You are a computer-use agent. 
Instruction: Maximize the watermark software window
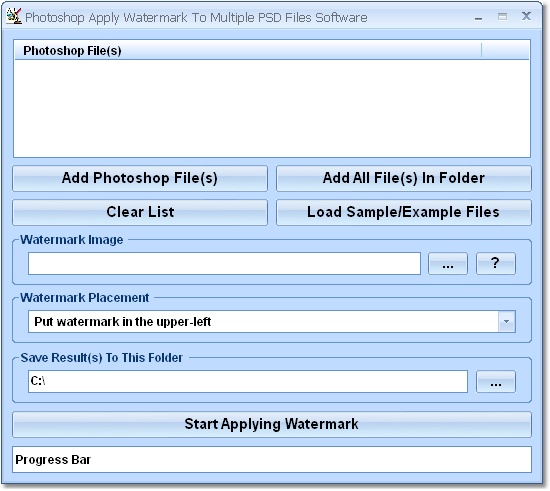coord(502,16)
